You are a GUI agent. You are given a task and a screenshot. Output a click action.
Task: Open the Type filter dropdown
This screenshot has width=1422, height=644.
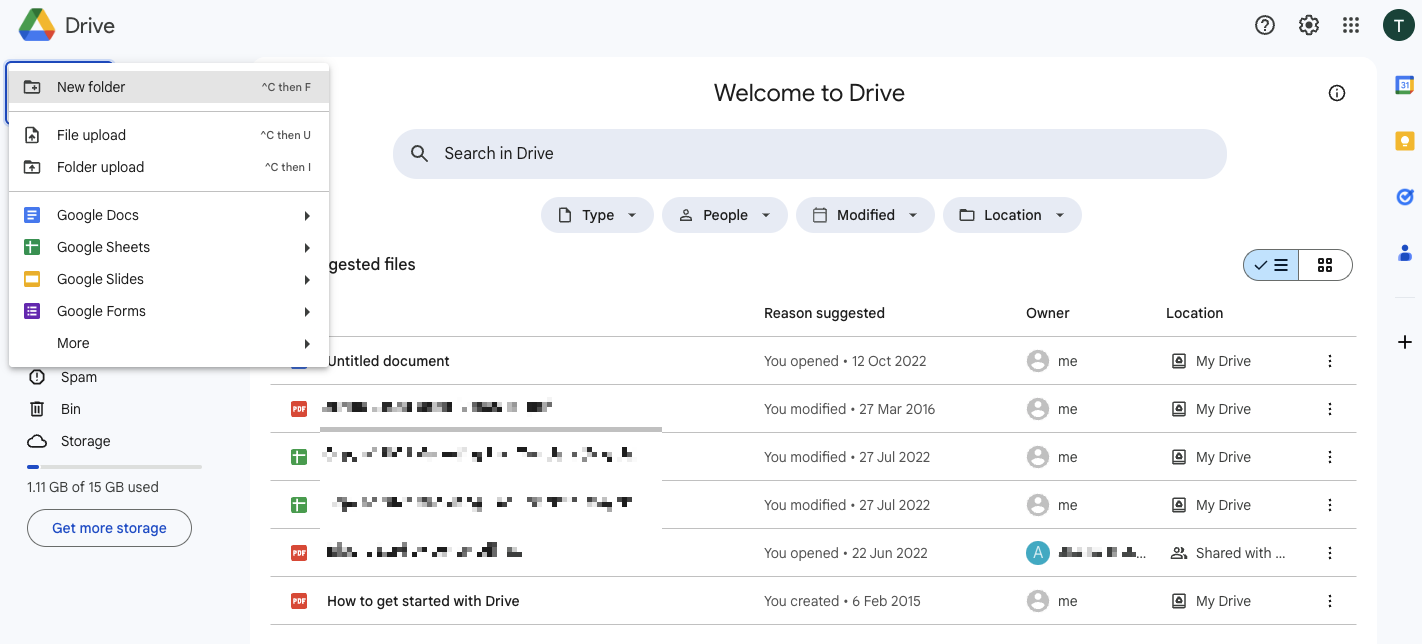597,214
